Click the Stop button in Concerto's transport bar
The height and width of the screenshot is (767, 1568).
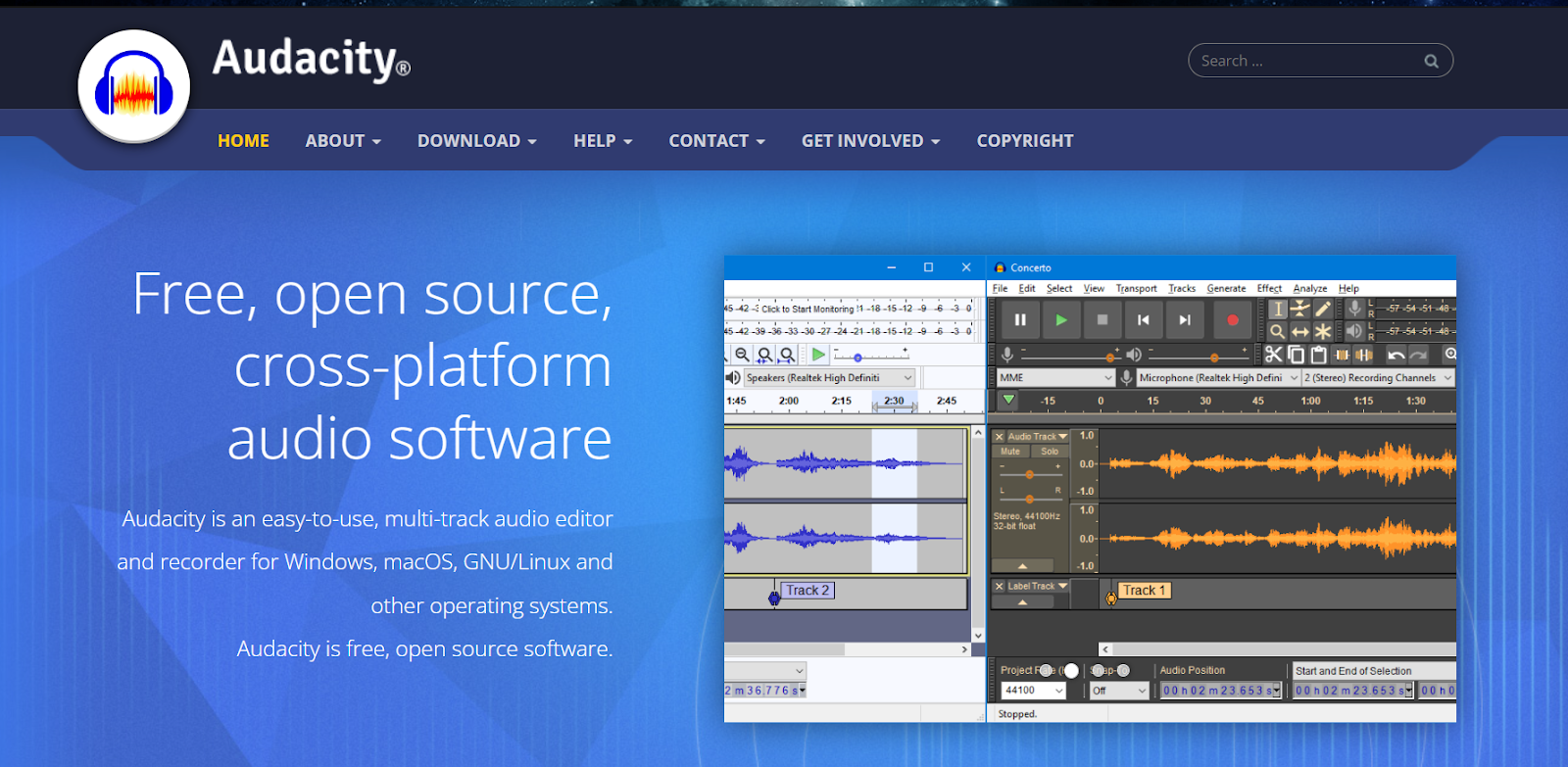click(1102, 319)
